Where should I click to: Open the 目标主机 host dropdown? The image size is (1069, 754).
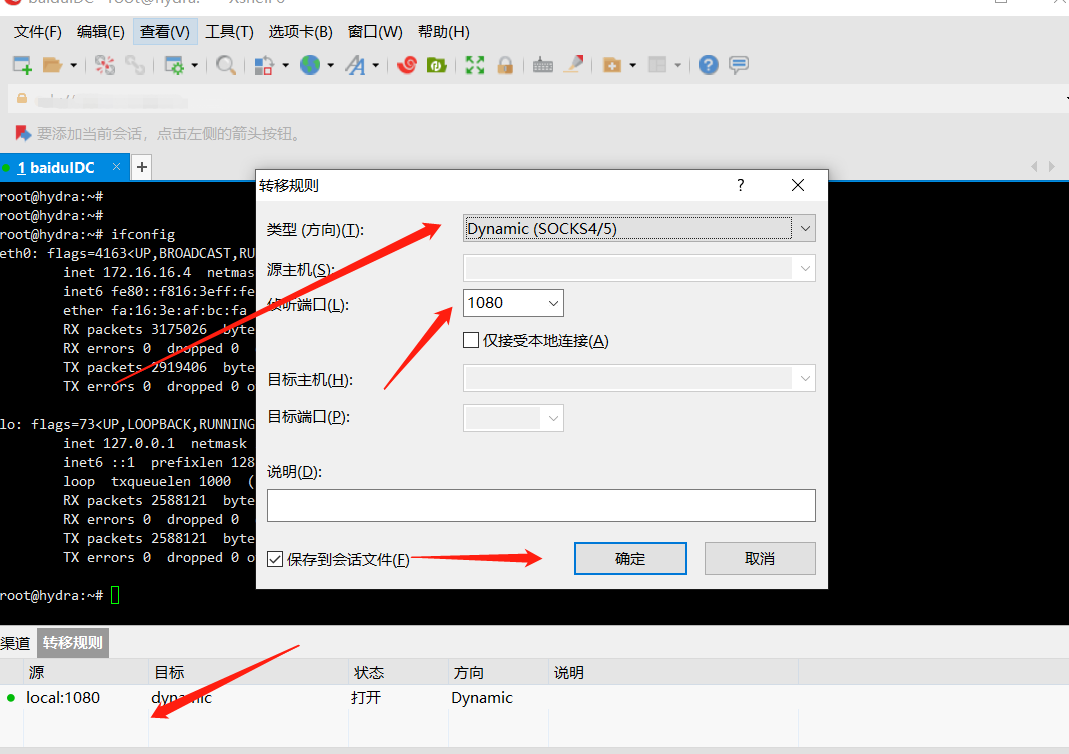[806, 378]
